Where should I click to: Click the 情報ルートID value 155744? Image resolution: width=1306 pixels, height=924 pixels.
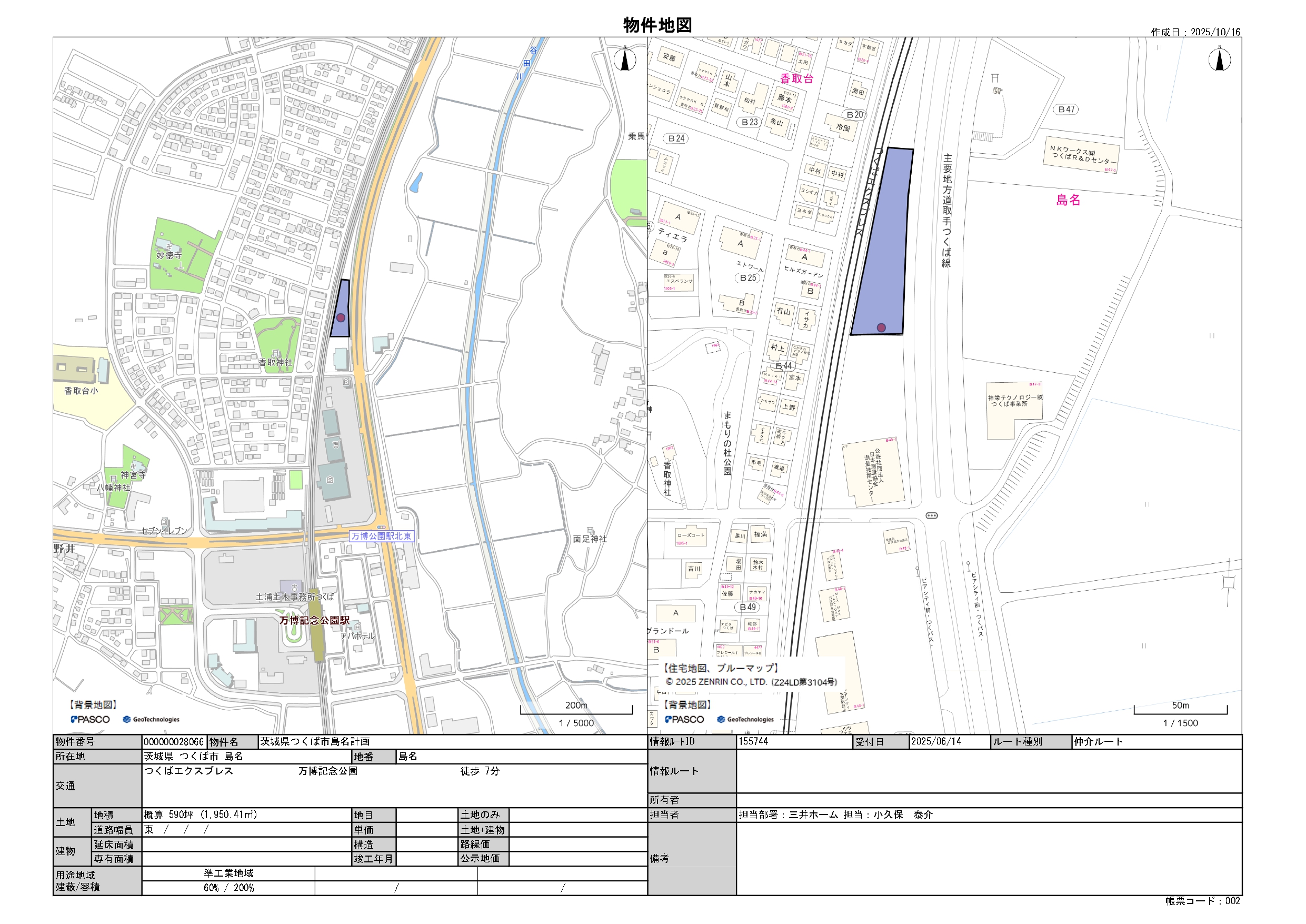[x=753, y=741]
